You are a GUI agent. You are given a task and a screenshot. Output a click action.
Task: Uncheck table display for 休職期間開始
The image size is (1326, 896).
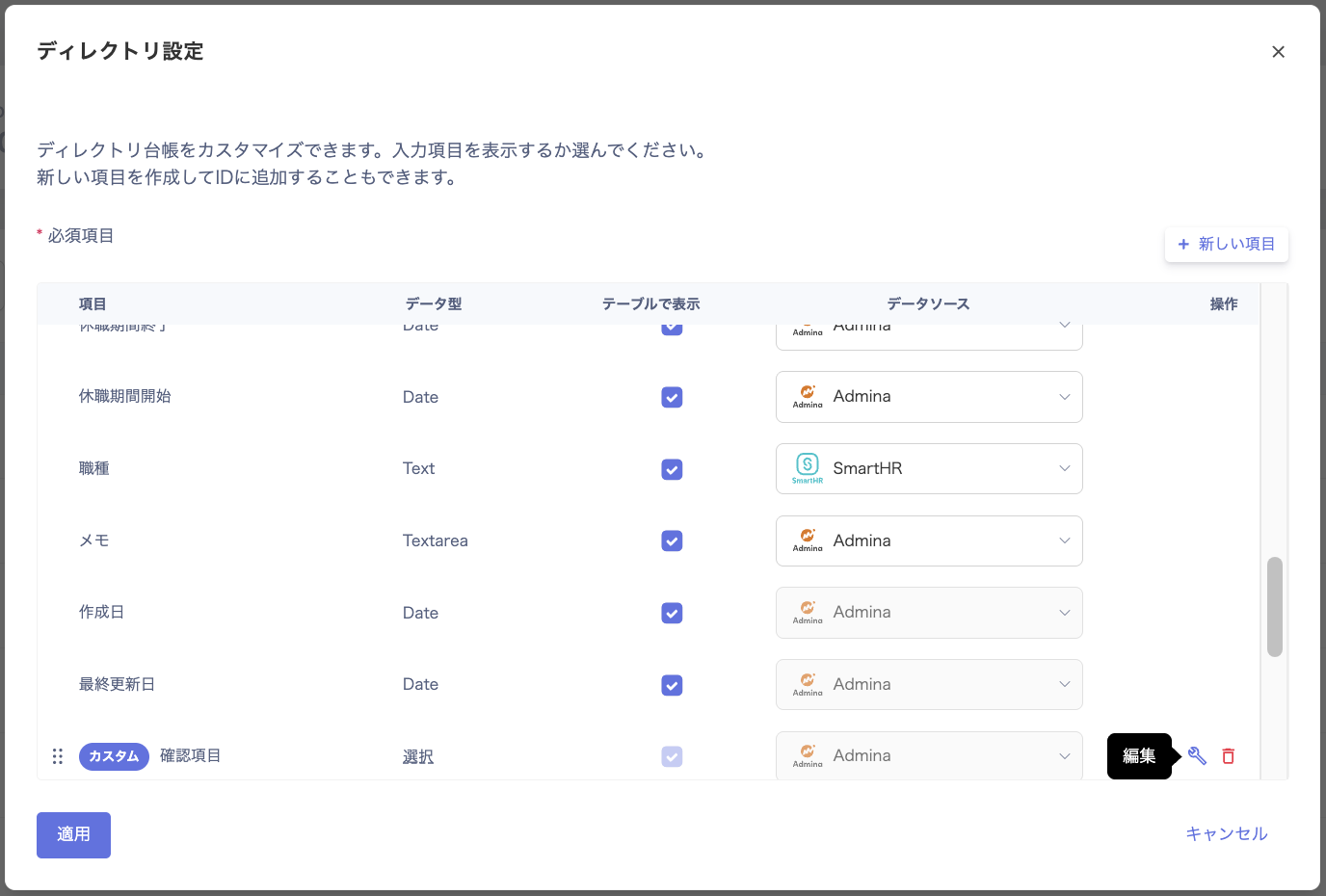click(x=672, y=397)
